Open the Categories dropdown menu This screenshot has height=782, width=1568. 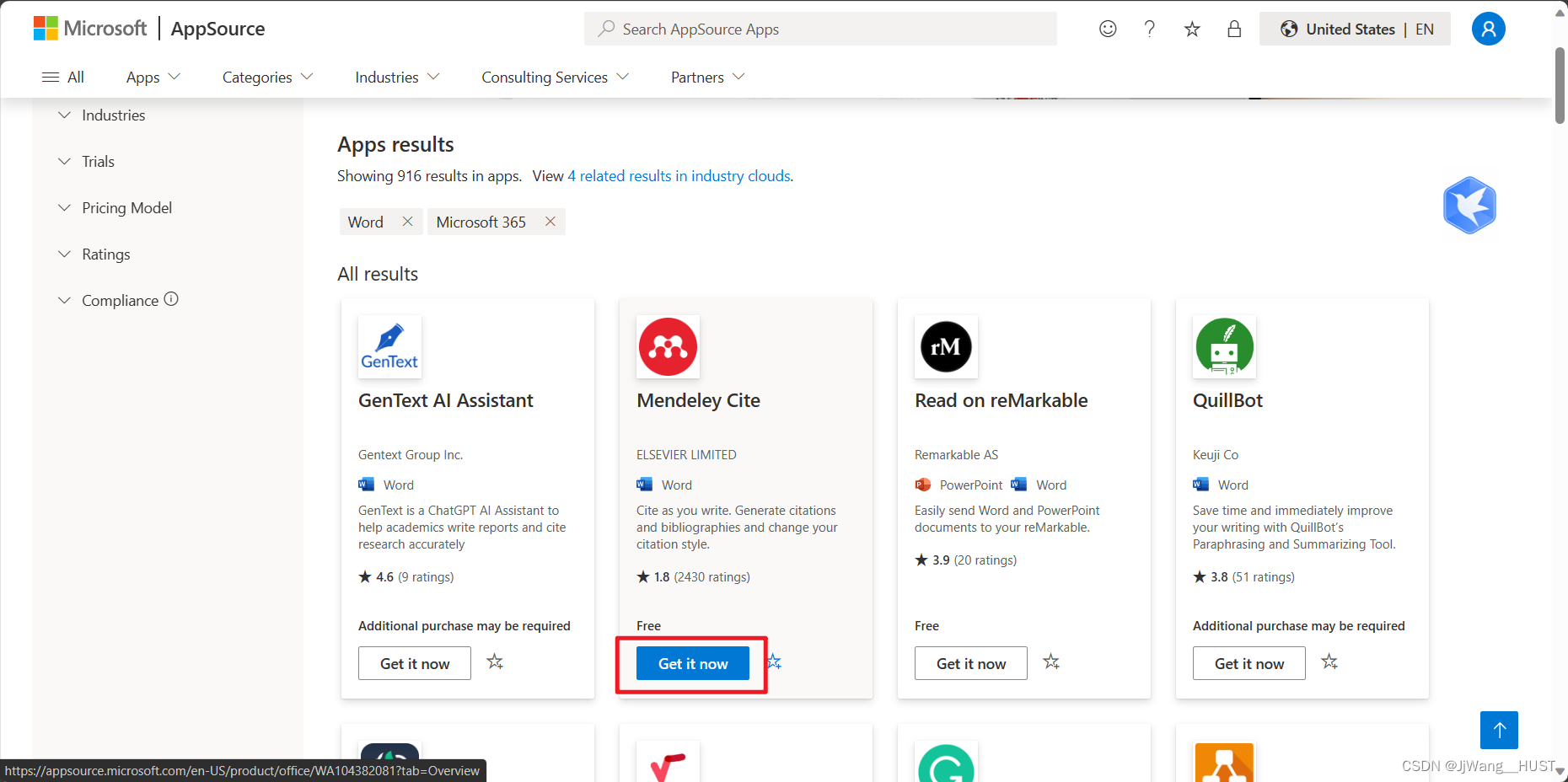pos(267,77)
